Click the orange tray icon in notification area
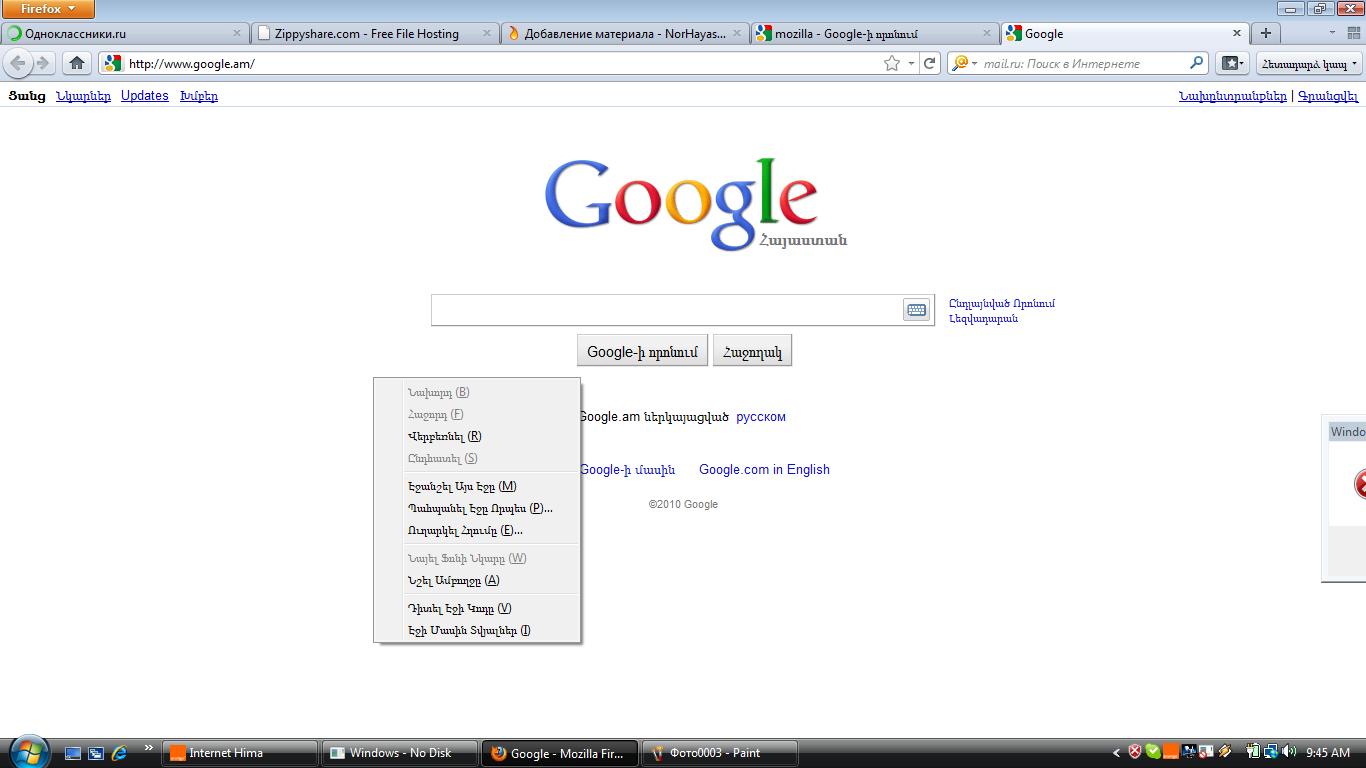 [1170, 752]
